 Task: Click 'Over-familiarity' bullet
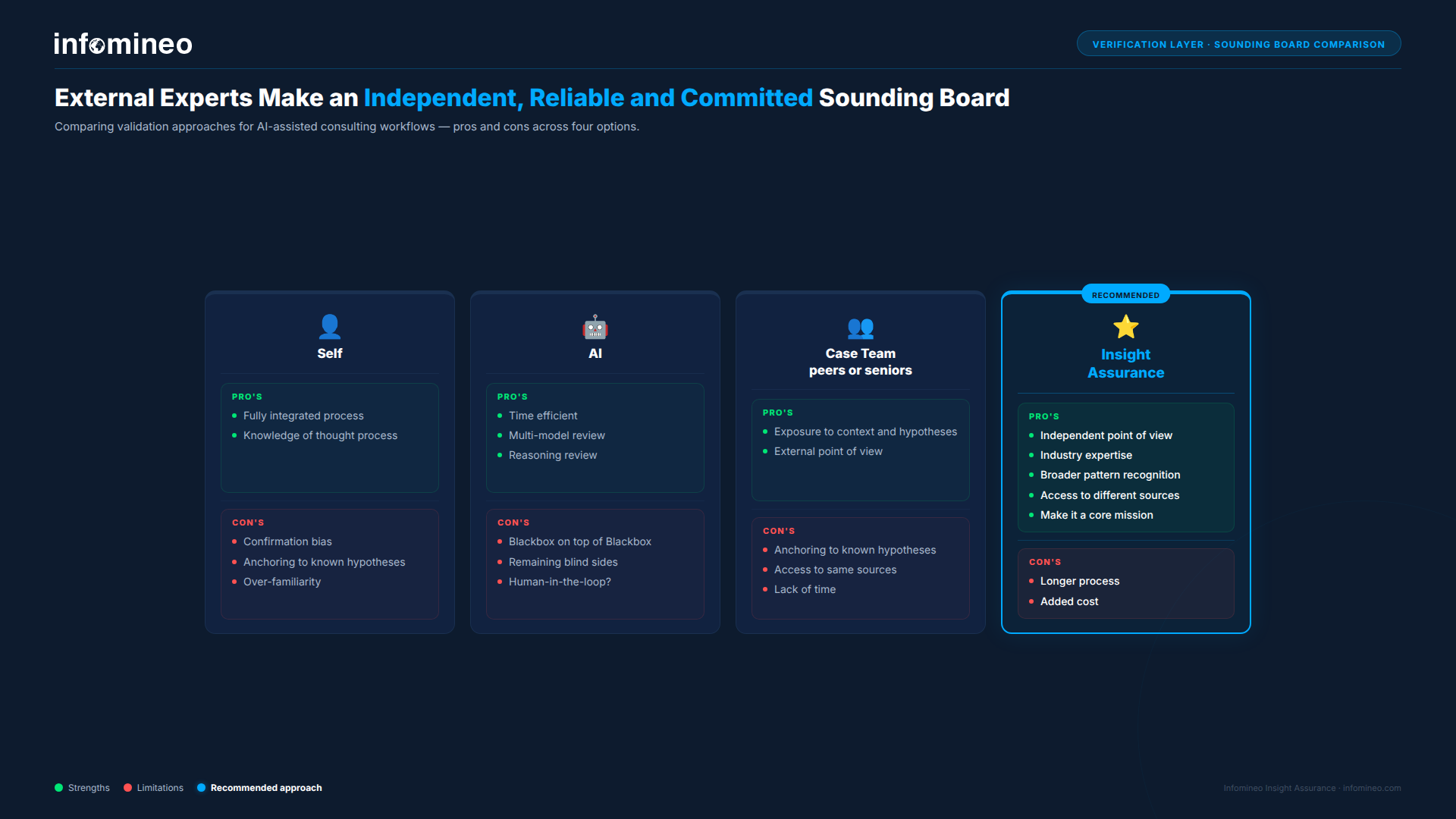click(x=282, y=582)
